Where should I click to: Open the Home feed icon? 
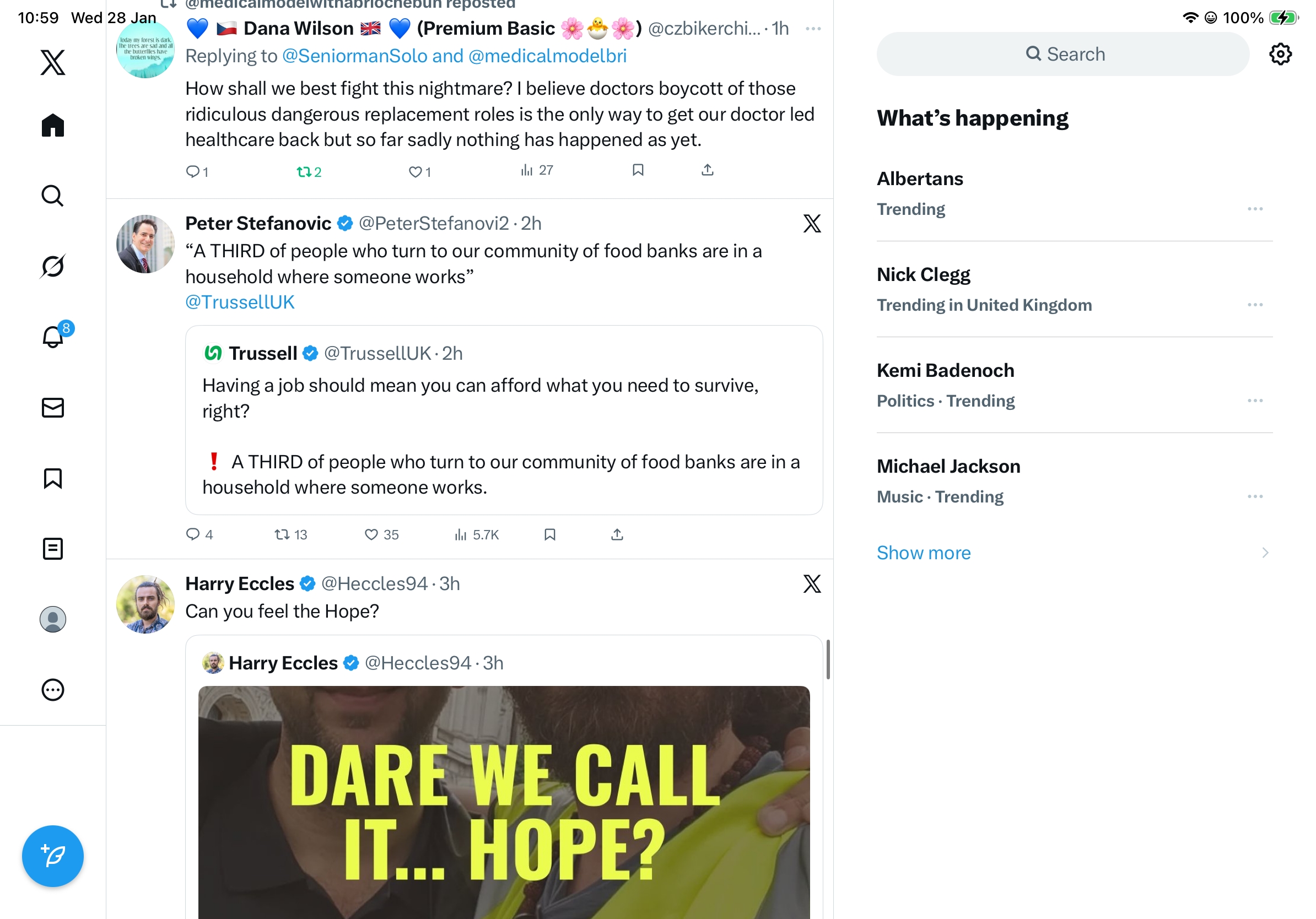(x=53, y=125)
